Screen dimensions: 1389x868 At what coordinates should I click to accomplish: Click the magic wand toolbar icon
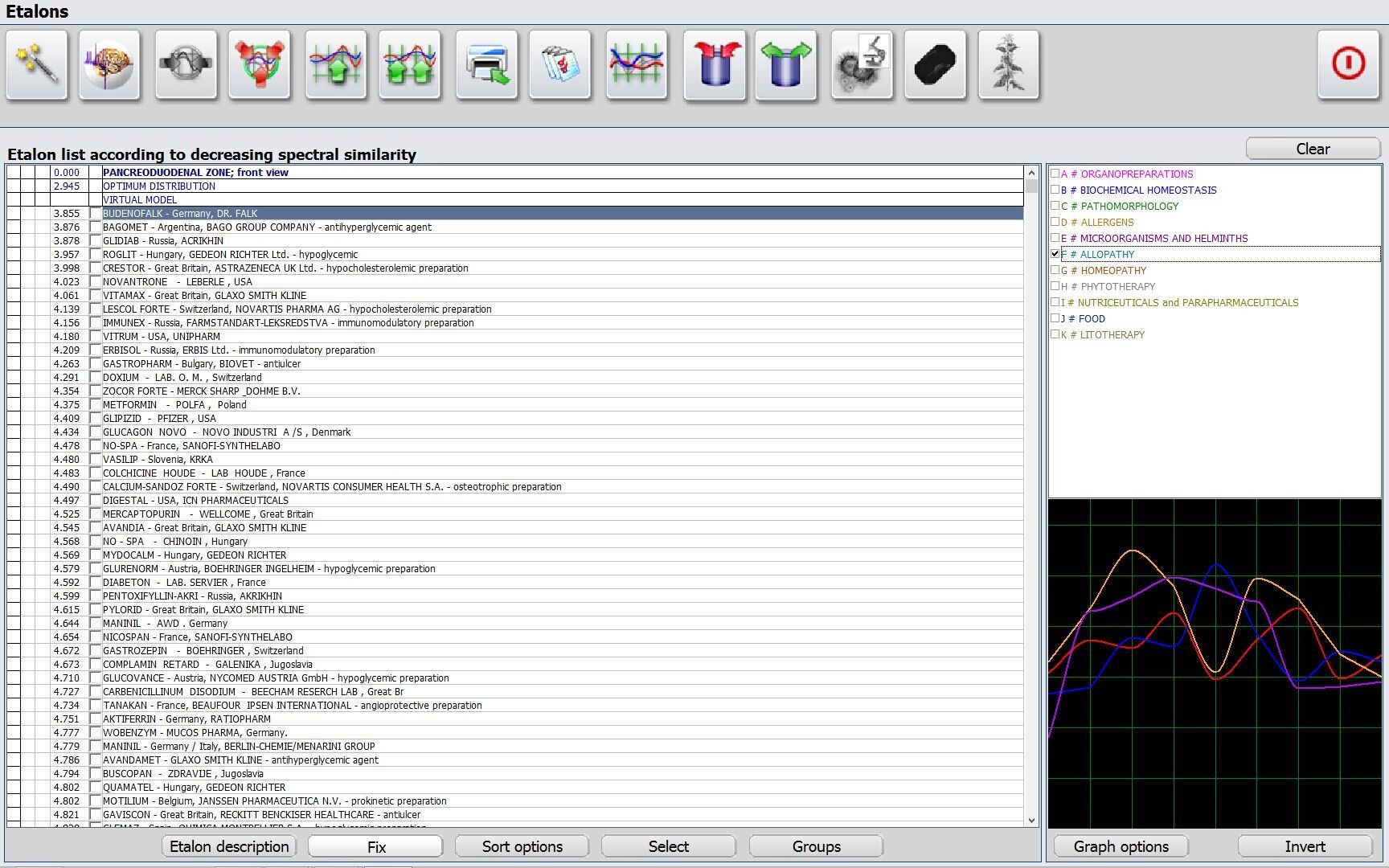[x=37, y=65]
